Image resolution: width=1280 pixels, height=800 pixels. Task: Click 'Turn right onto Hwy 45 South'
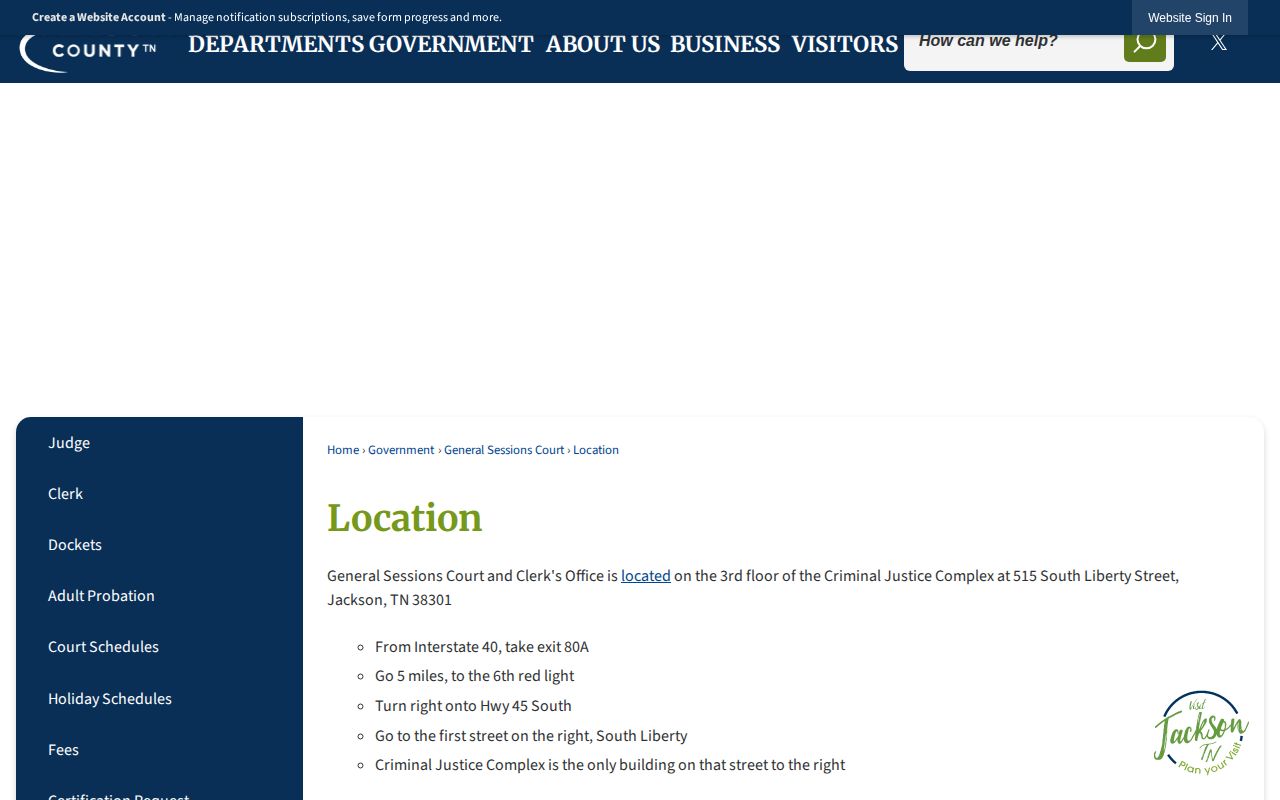click(x=473, y=706)
